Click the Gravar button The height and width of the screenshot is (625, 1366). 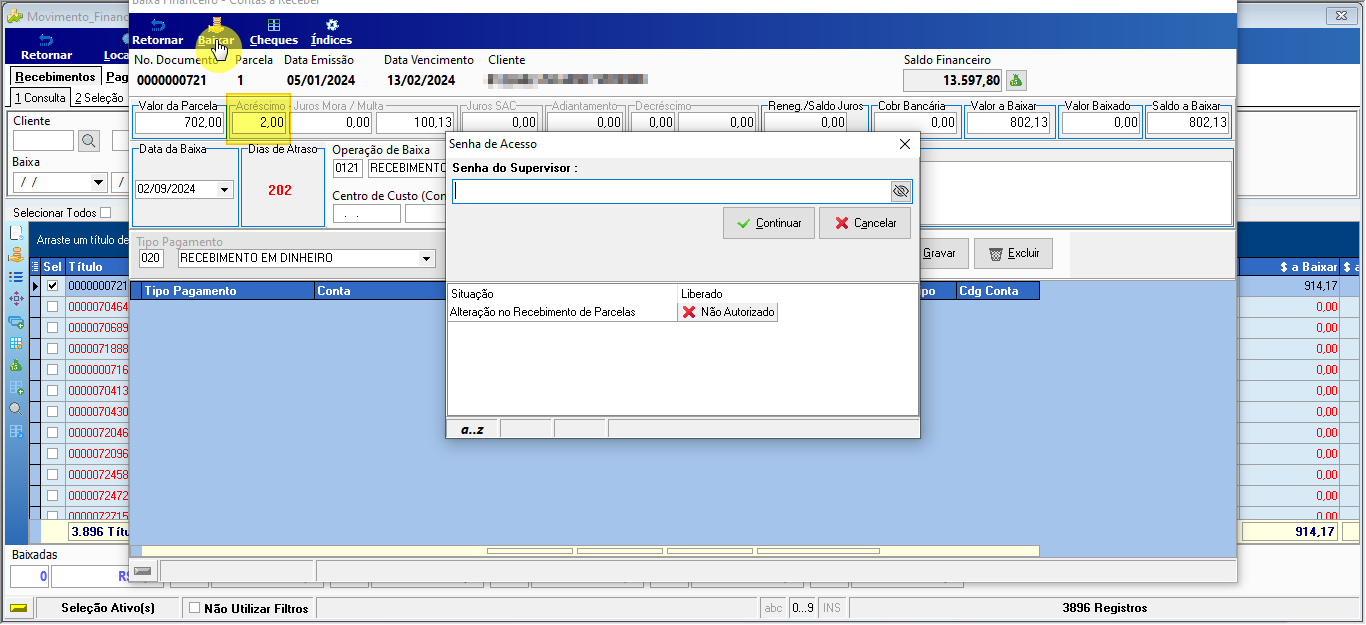point(943,253)
